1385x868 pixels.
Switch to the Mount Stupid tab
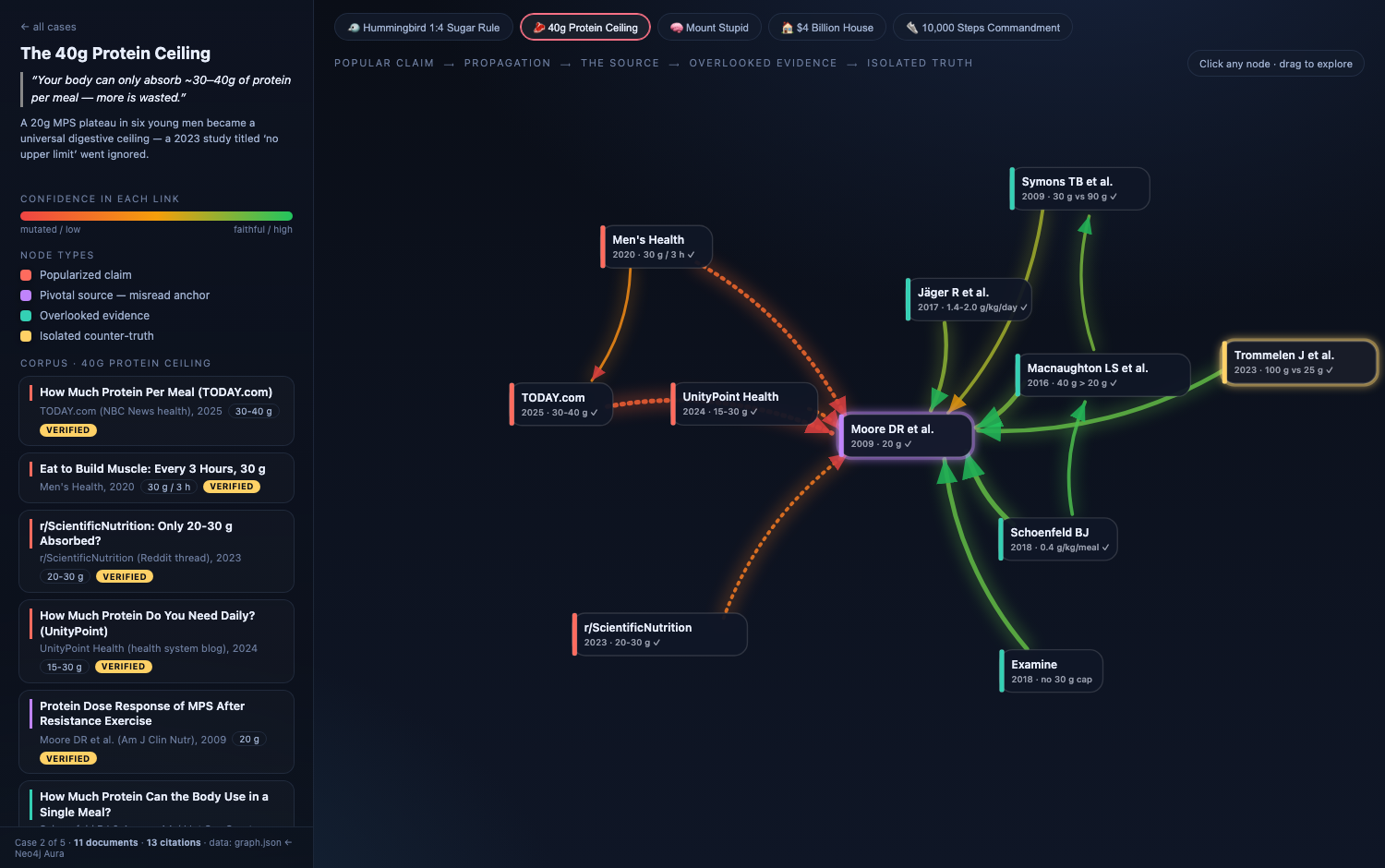tap(709, 28)
